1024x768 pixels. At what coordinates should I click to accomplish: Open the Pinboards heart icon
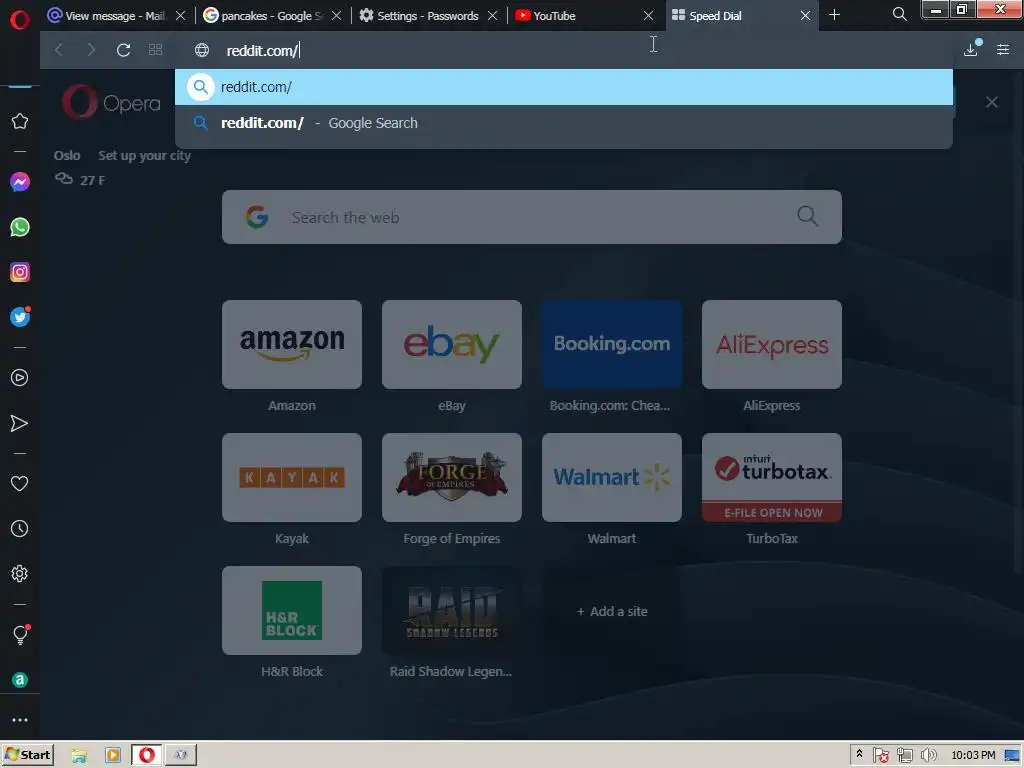tap(20, 483)
